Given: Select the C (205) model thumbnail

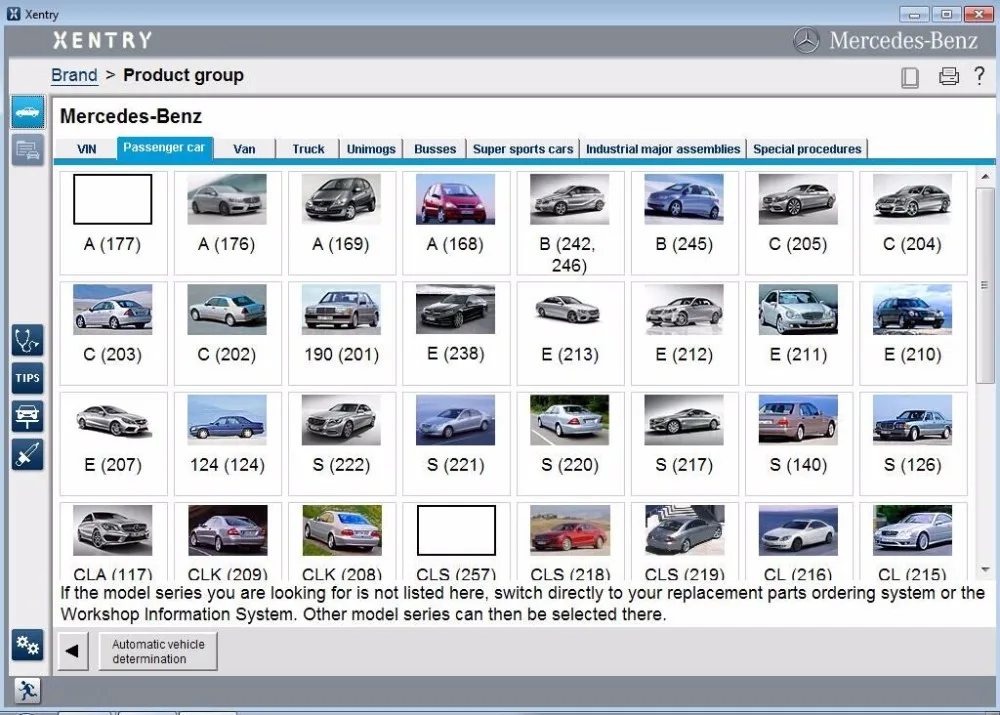Looking at the screenshot, I should point(798,200).
